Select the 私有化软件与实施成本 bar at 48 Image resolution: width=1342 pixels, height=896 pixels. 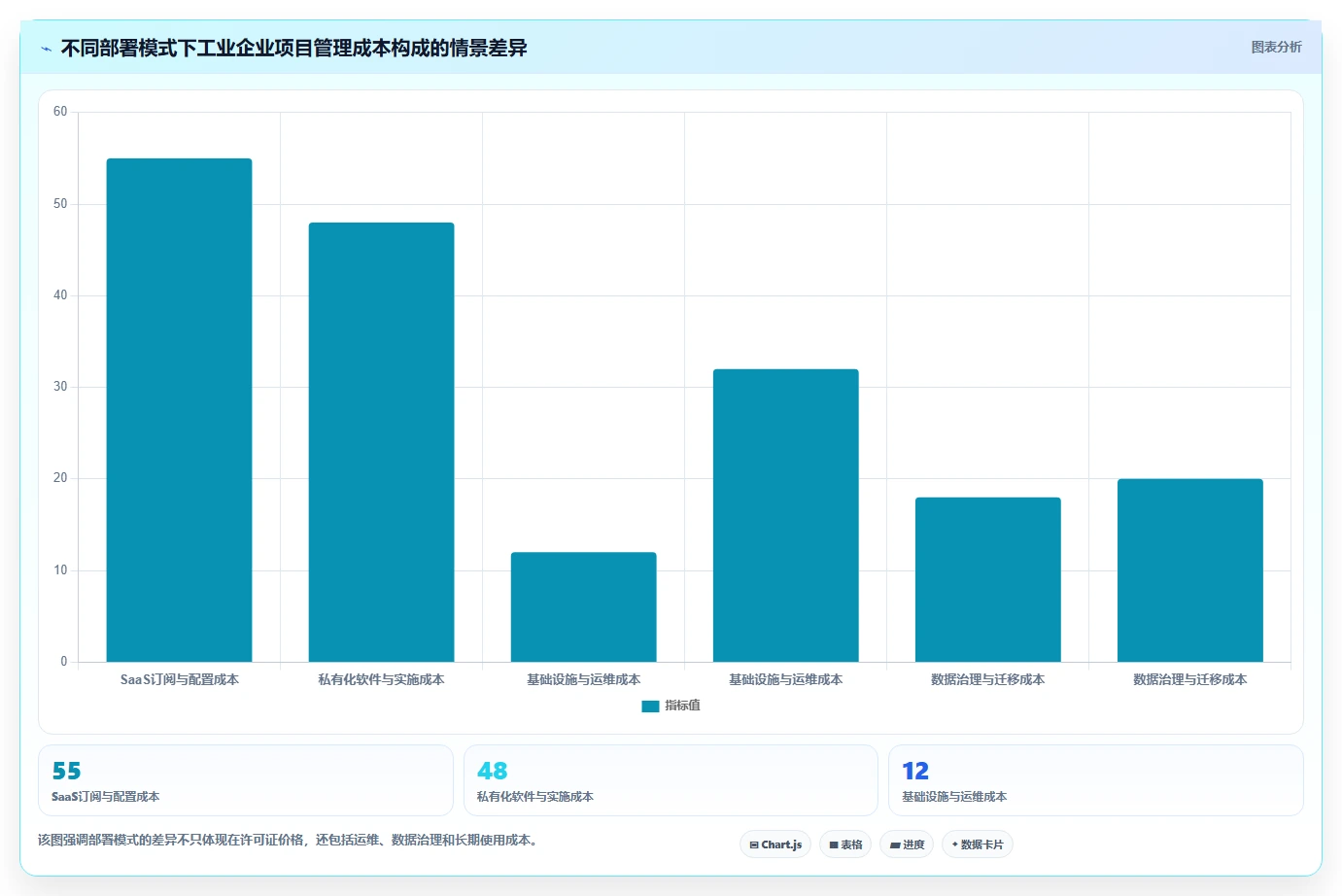[x=381, y=442]
